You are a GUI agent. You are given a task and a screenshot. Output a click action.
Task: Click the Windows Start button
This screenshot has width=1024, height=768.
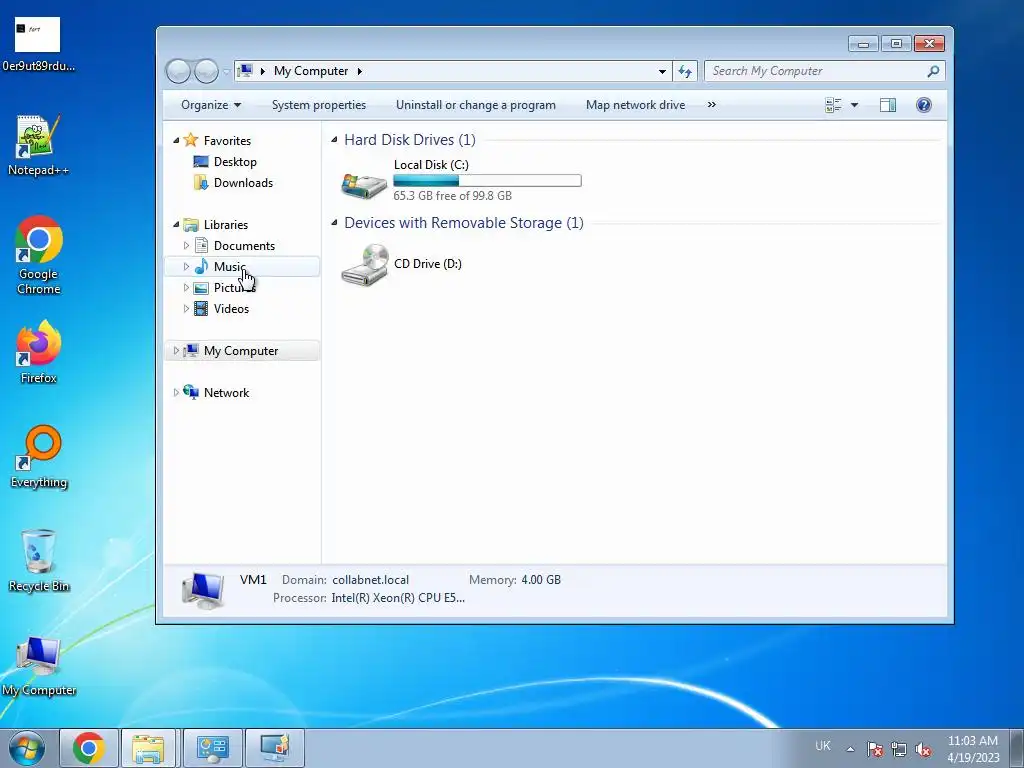pos(27,748)
